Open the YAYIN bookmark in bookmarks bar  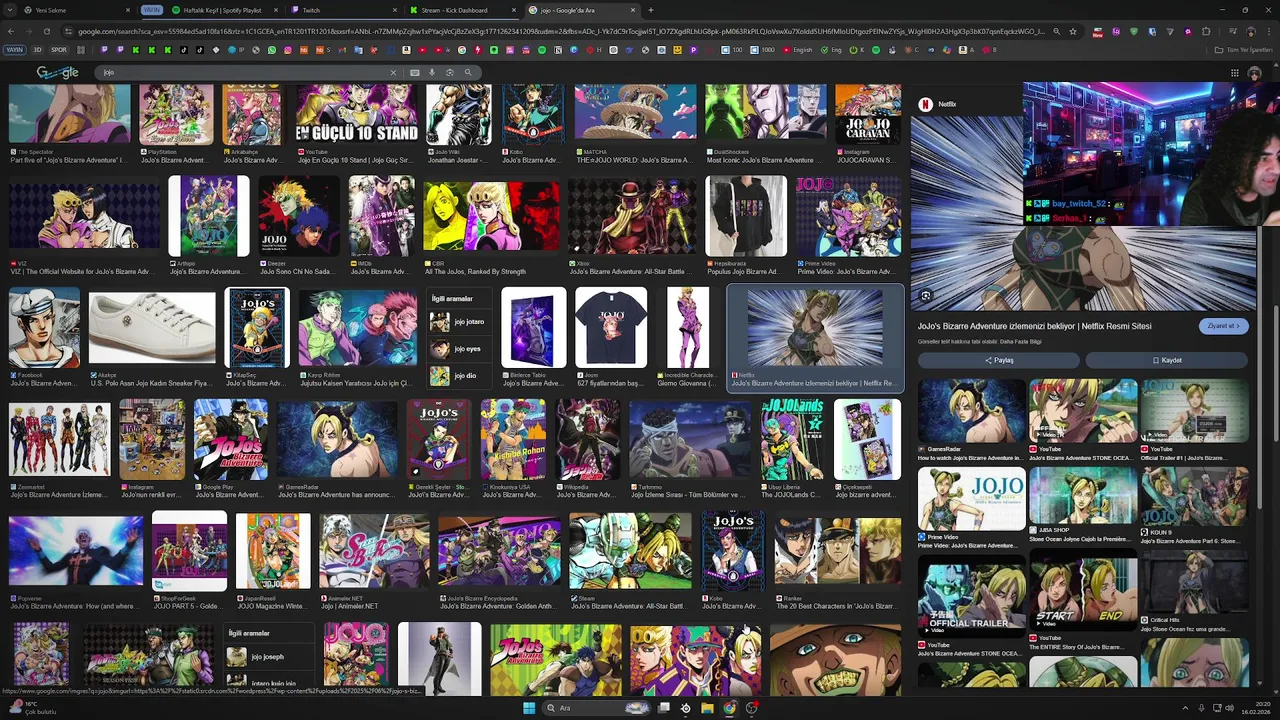(14, 50)
